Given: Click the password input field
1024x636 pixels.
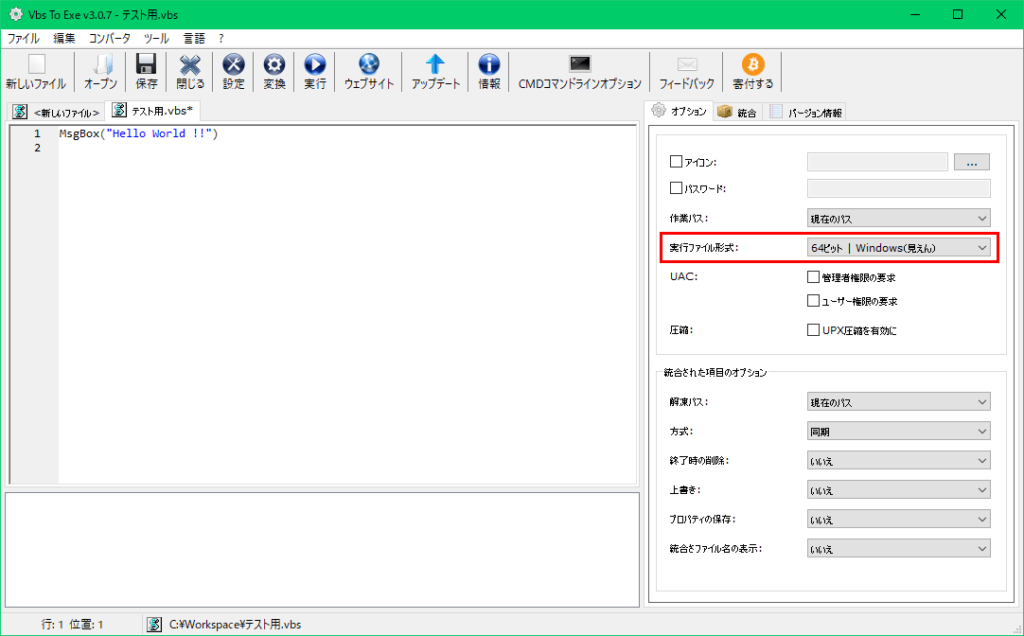Looking at the screenshot, I should click(x=899, y=188).
